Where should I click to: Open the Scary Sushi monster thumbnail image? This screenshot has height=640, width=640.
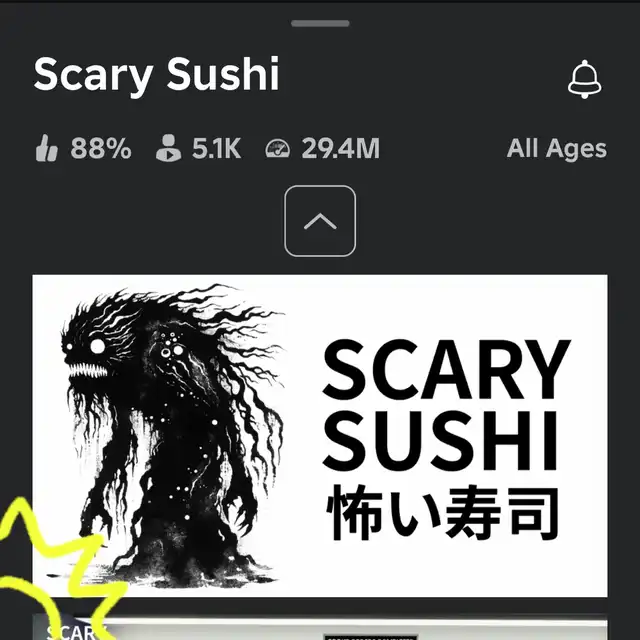pyautogui.click(x=320, y=436)
